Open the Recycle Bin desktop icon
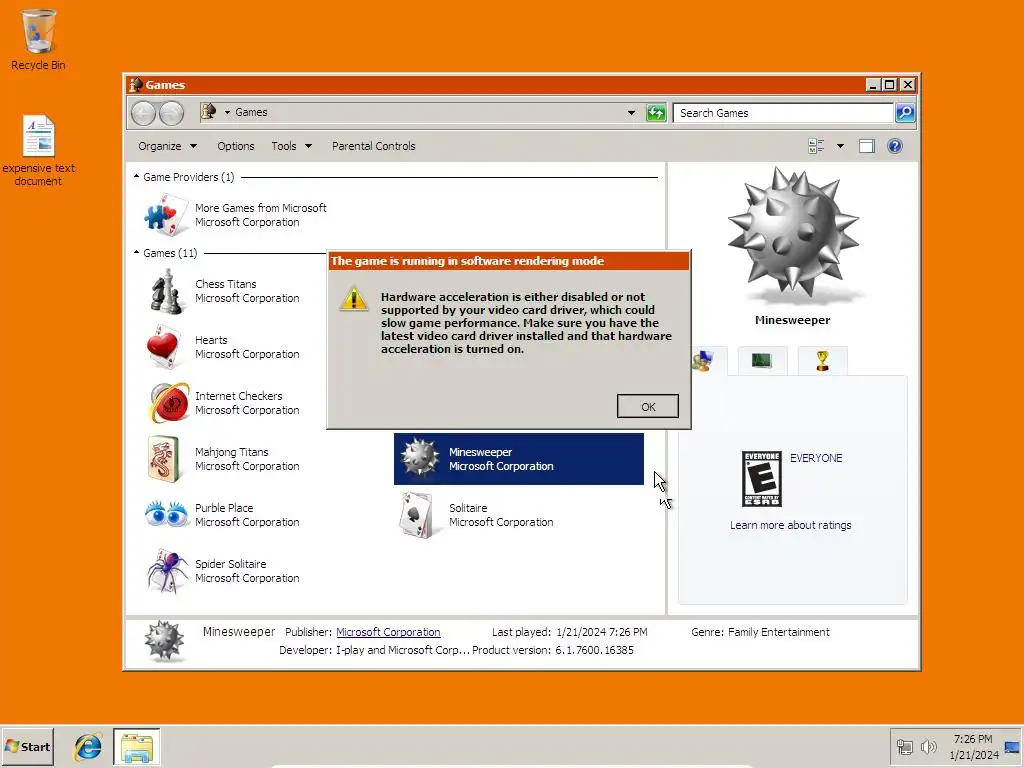The image size is (1024, 768). pyautogui.click(x=39, y=40)
